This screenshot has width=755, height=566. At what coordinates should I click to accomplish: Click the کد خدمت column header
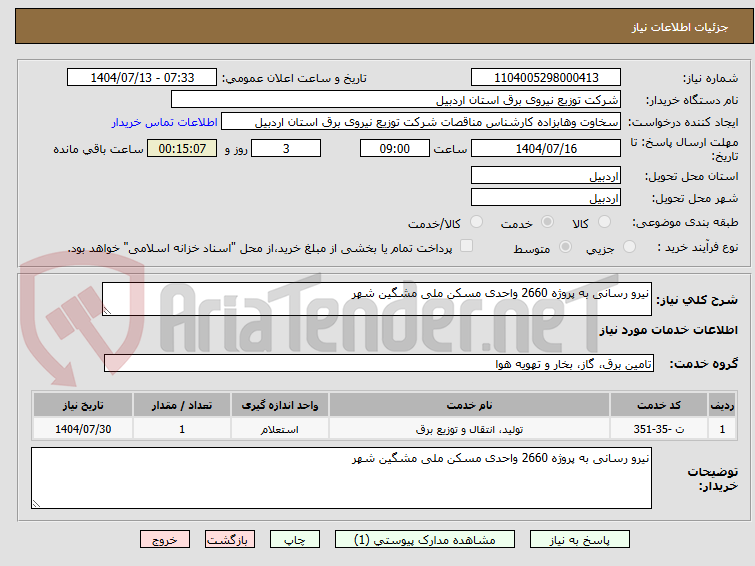[x=659, y=405]
